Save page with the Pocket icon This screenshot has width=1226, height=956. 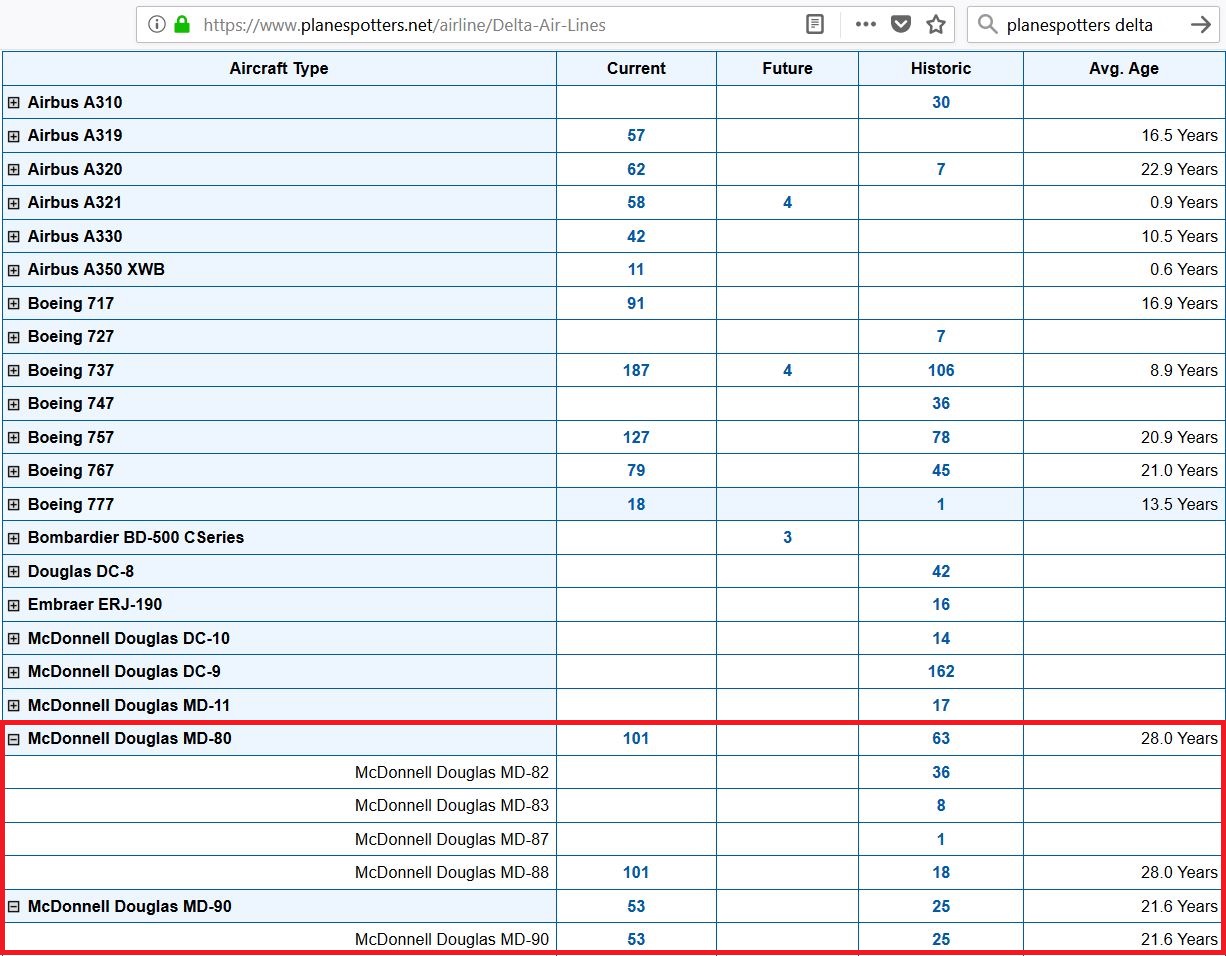tap(901, 25)
